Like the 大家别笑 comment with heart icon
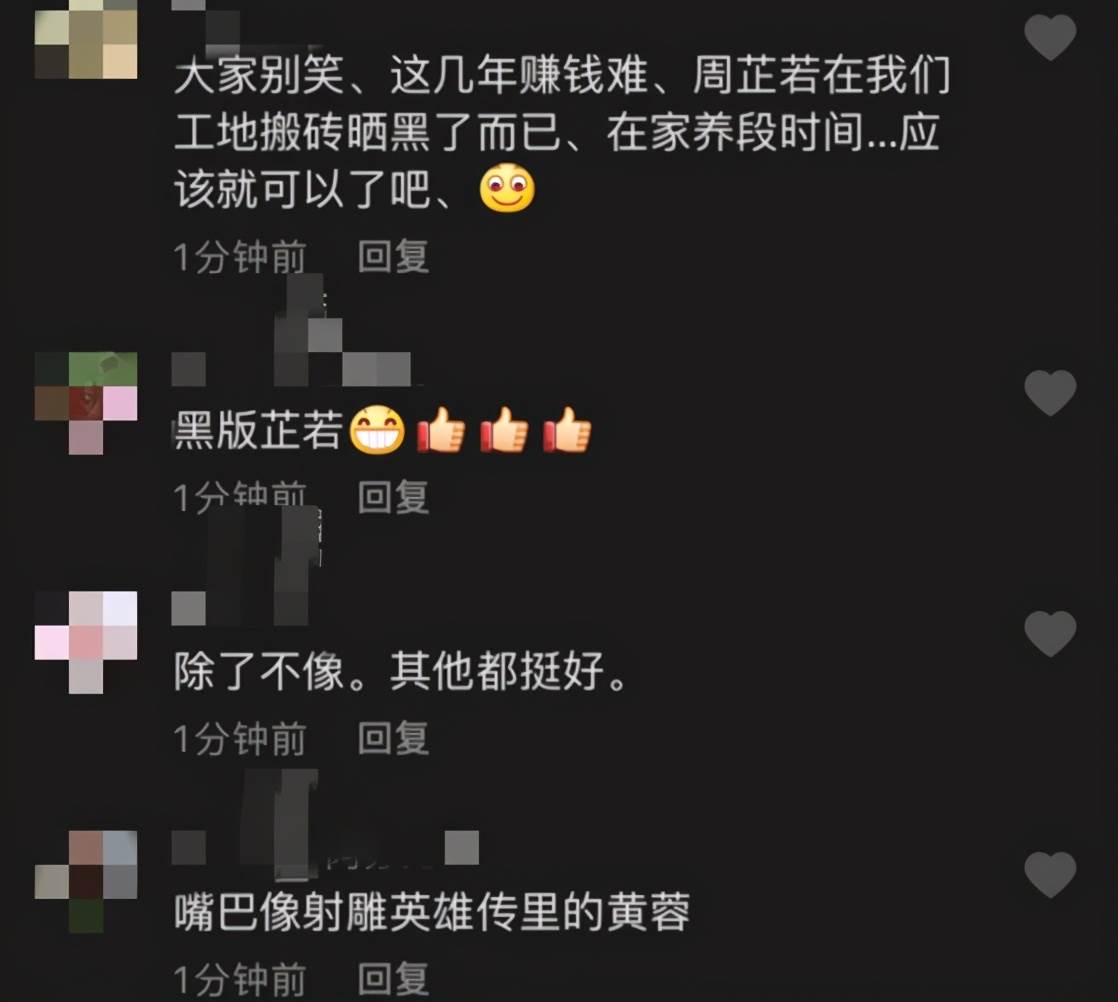 coord(1050,37)
